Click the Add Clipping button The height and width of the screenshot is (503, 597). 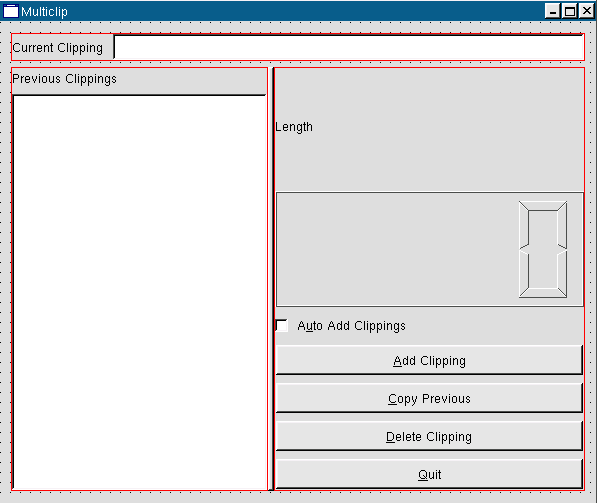[429, 360]
